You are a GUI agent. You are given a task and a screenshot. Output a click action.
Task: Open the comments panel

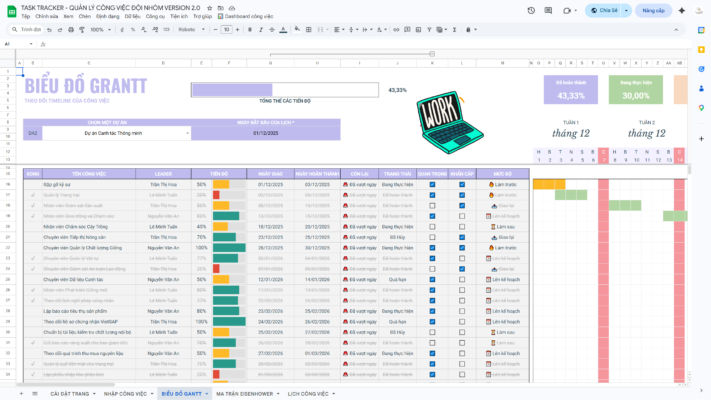(x=548, y=10)
